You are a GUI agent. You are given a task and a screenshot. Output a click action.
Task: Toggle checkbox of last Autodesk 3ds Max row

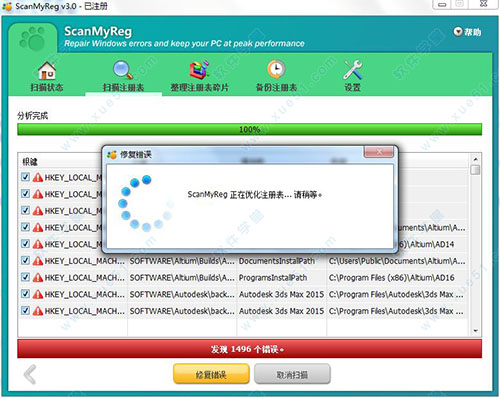click(25, 310)
